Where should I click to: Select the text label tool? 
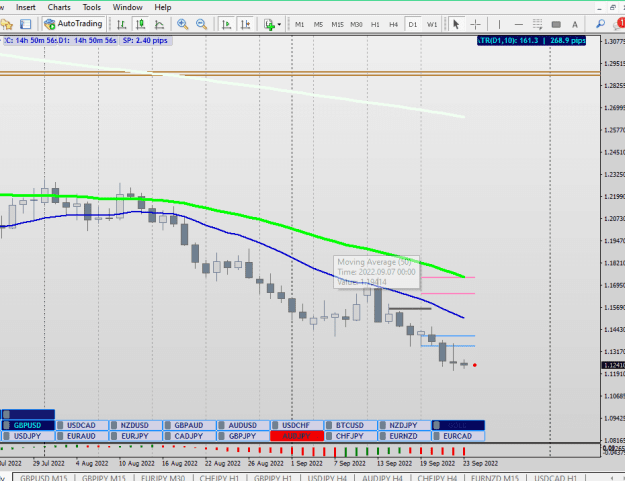575,24
